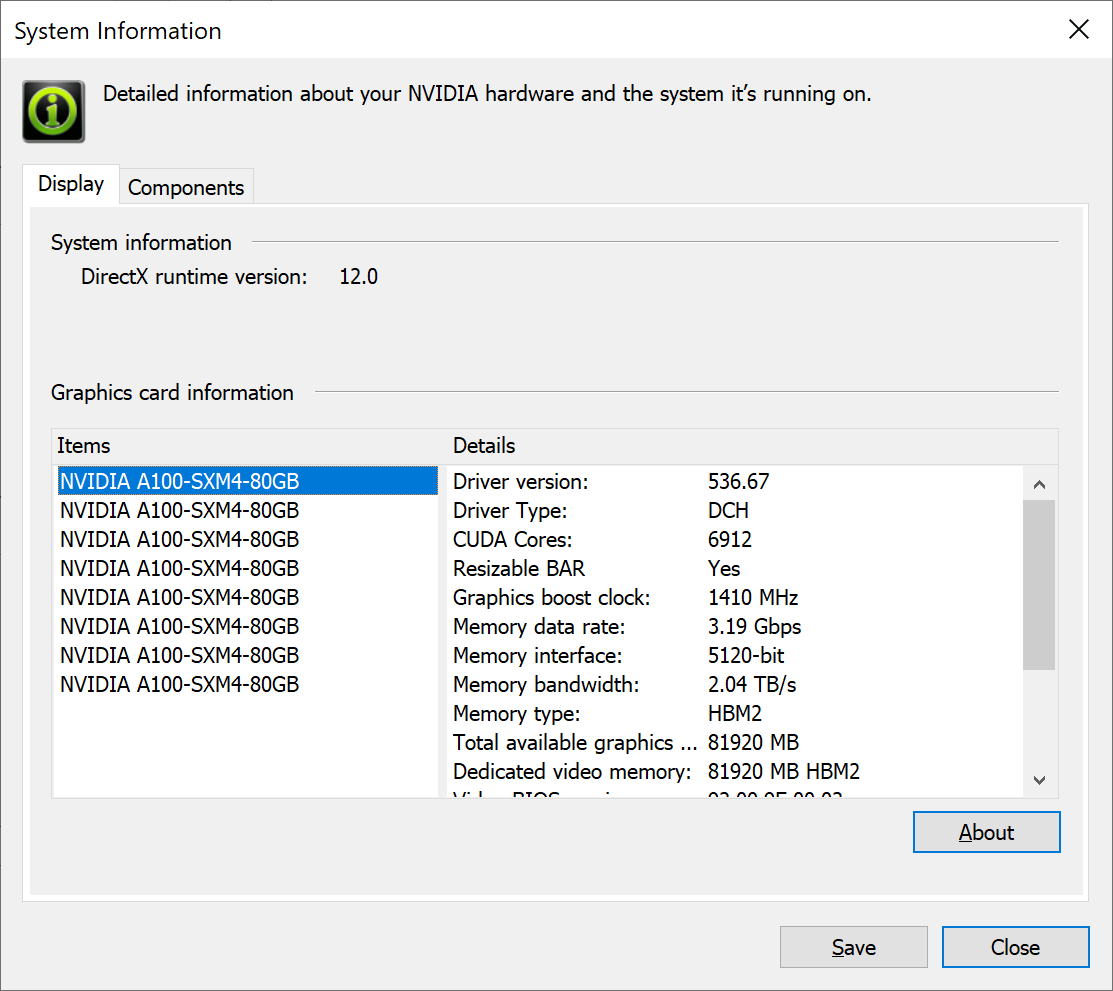Image resolution: width=1113 pixels, height=991 pixels.
Task: Click the '81920 MB HBM2' value
Action: (784, 772)
